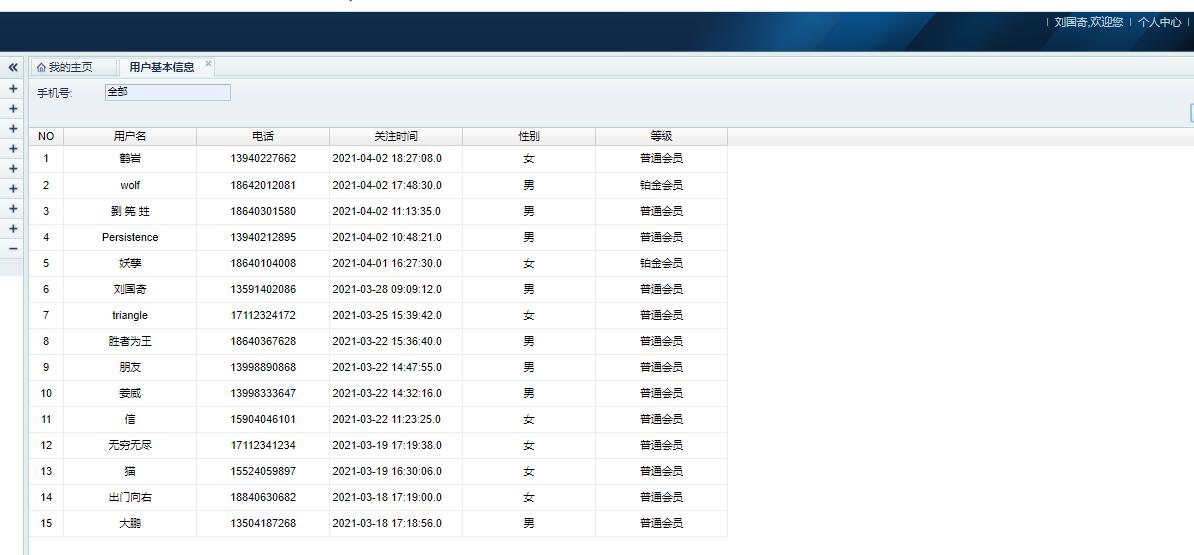Expand the fourth plus section in sidebar
1194x555 pixels.
(x=13, y=149)
